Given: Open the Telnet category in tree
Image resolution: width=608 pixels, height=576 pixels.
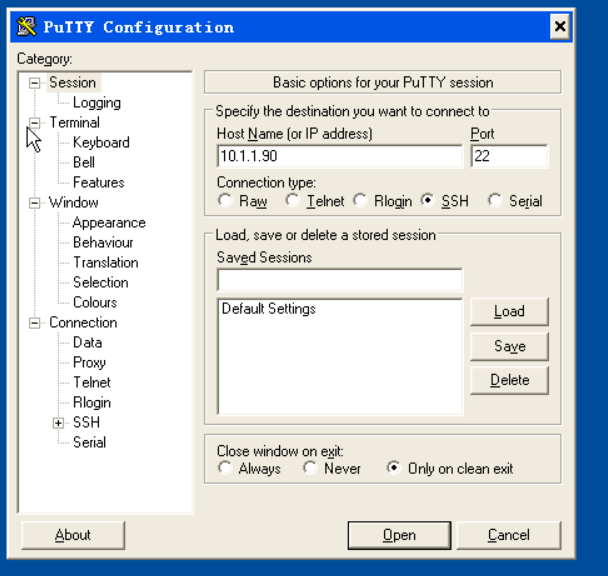Looking at the screenshot, I should coord(92,382).
